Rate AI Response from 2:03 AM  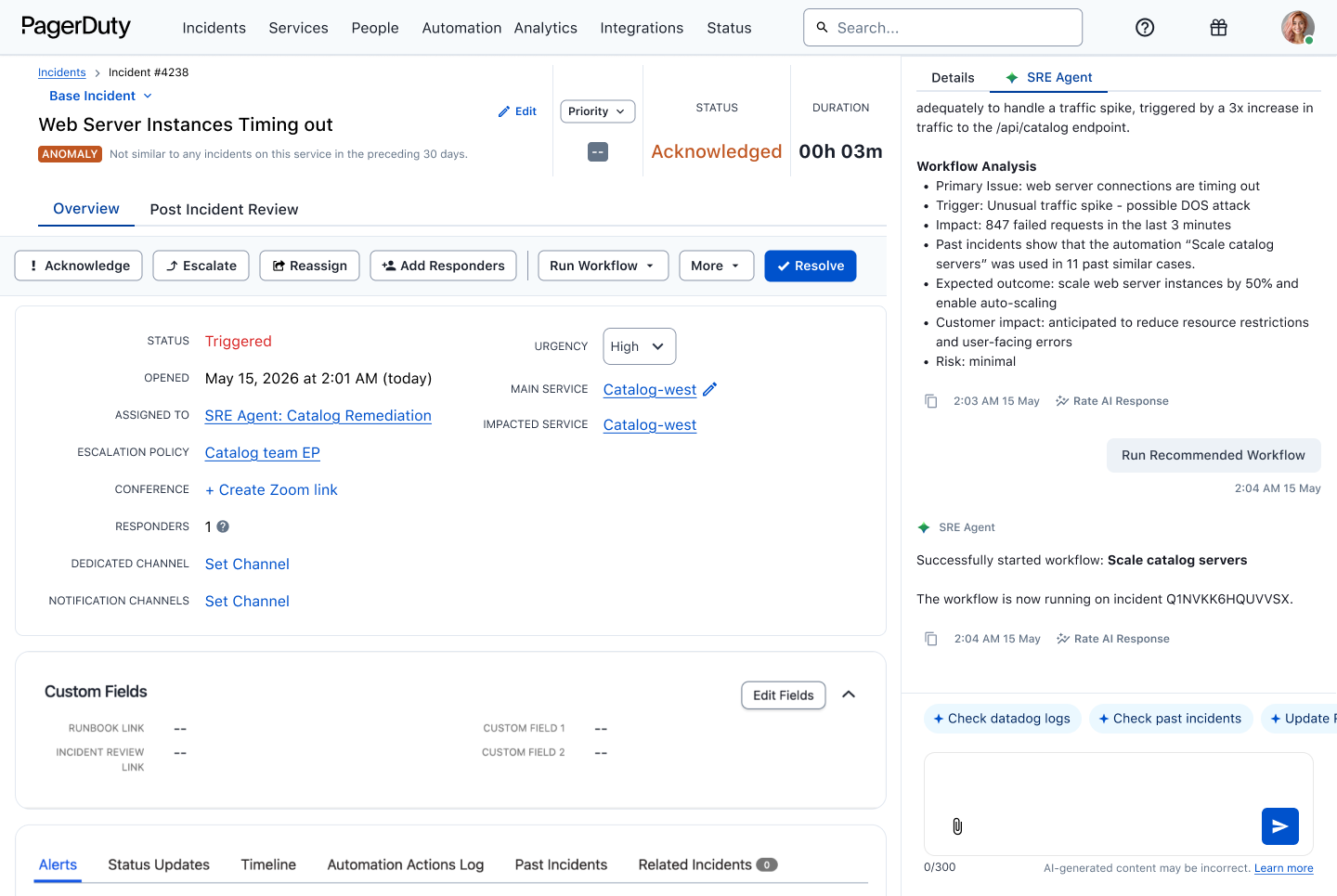[x=1112, y=401]
